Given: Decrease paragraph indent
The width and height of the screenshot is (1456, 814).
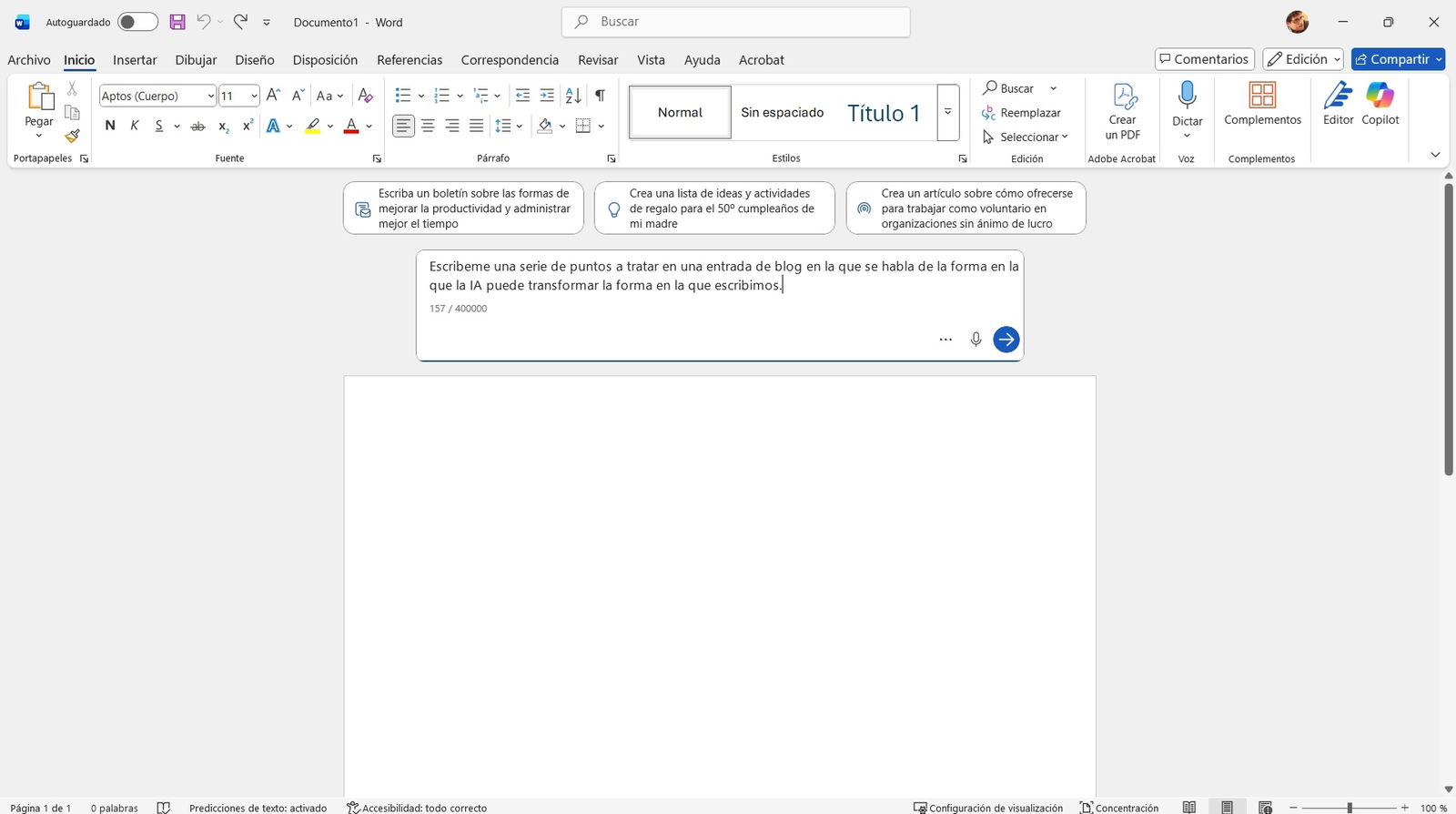Looking at the screenshot, I should pos(522,96).
